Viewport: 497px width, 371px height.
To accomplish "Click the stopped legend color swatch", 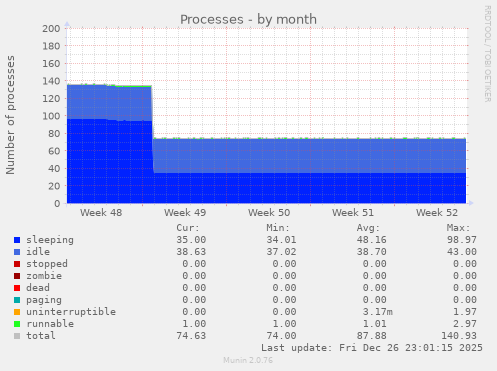I will point(17,264).
